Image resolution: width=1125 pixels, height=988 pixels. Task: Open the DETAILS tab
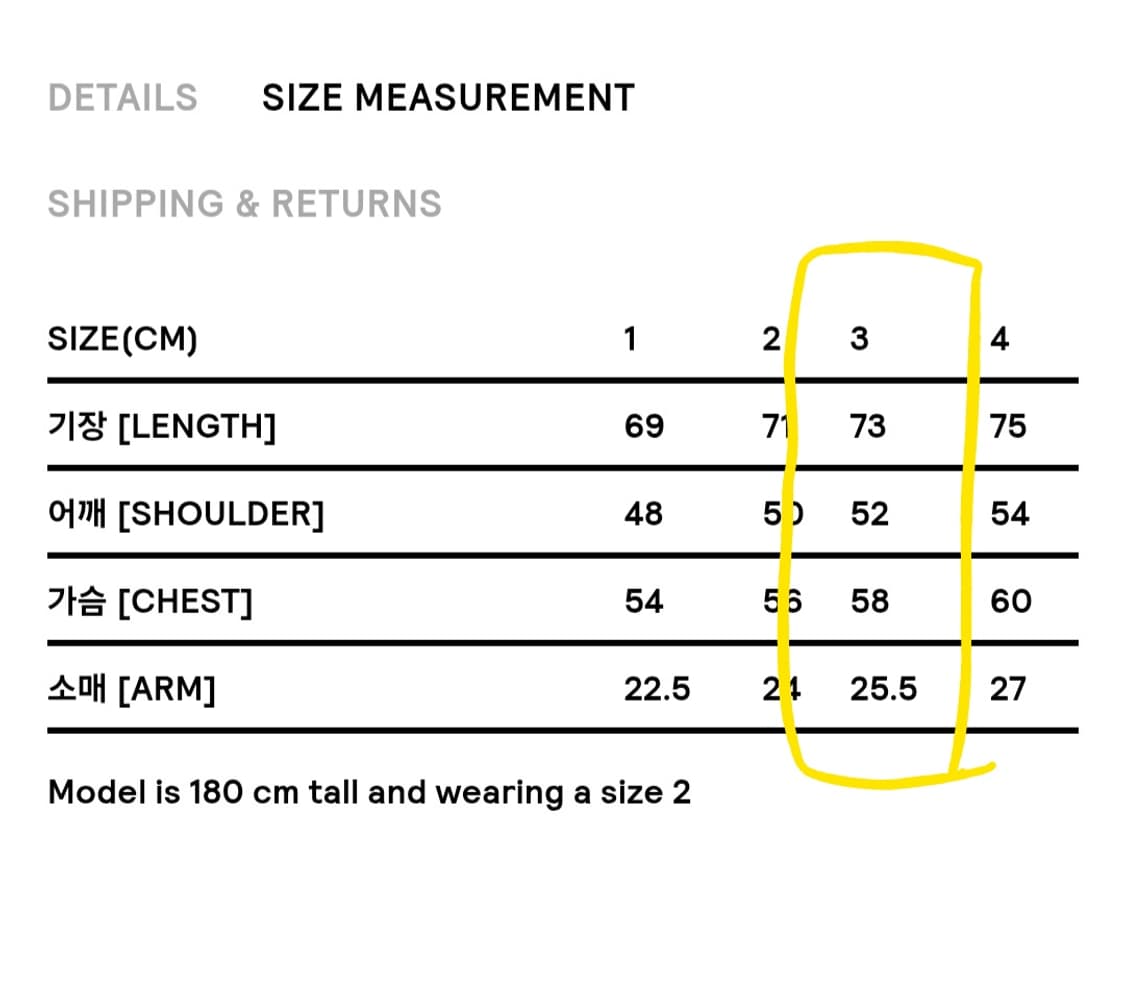(x=123, y=98)
